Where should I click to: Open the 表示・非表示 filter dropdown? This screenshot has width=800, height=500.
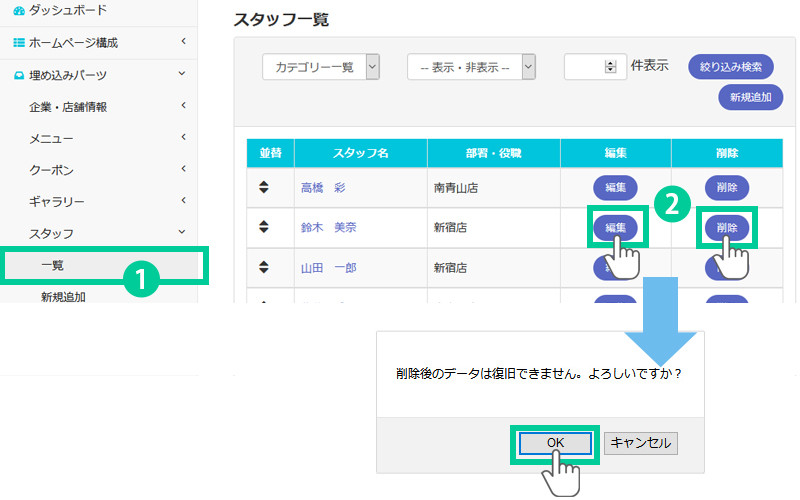[471, 67]
